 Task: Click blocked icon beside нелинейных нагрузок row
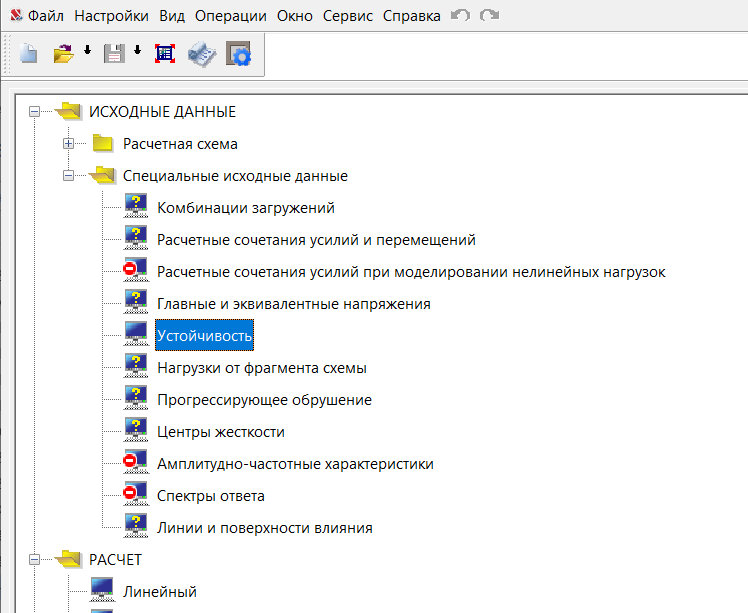pyautogui.click(x=136, y=270)
